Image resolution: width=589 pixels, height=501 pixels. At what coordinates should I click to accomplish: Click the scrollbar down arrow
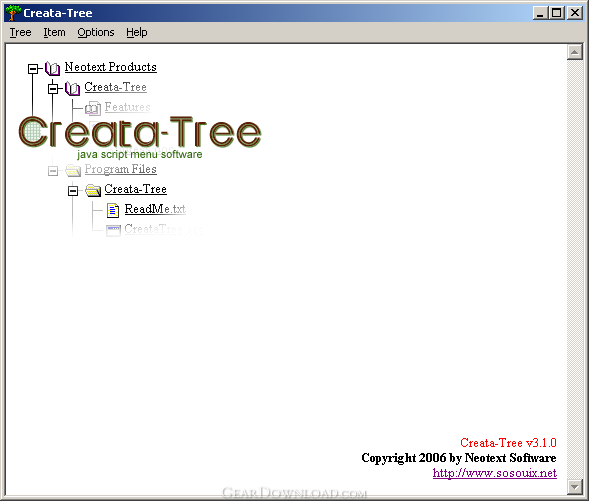[x=575, y=487]
